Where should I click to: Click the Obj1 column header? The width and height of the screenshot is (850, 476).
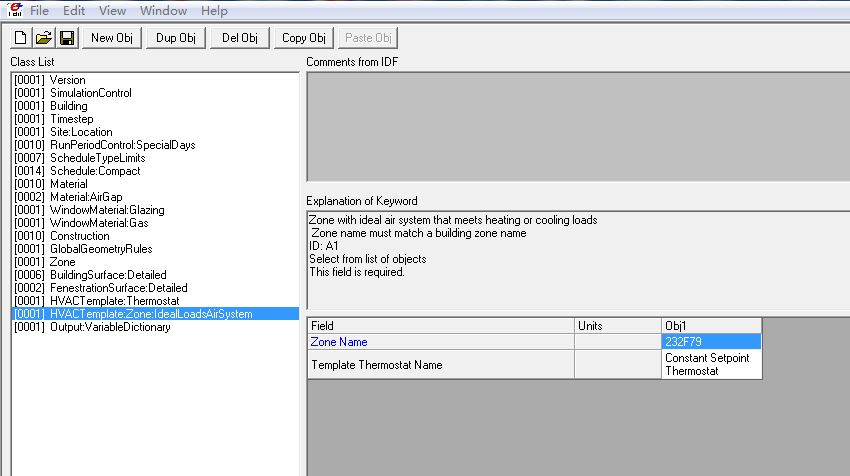tap(710, 326)
